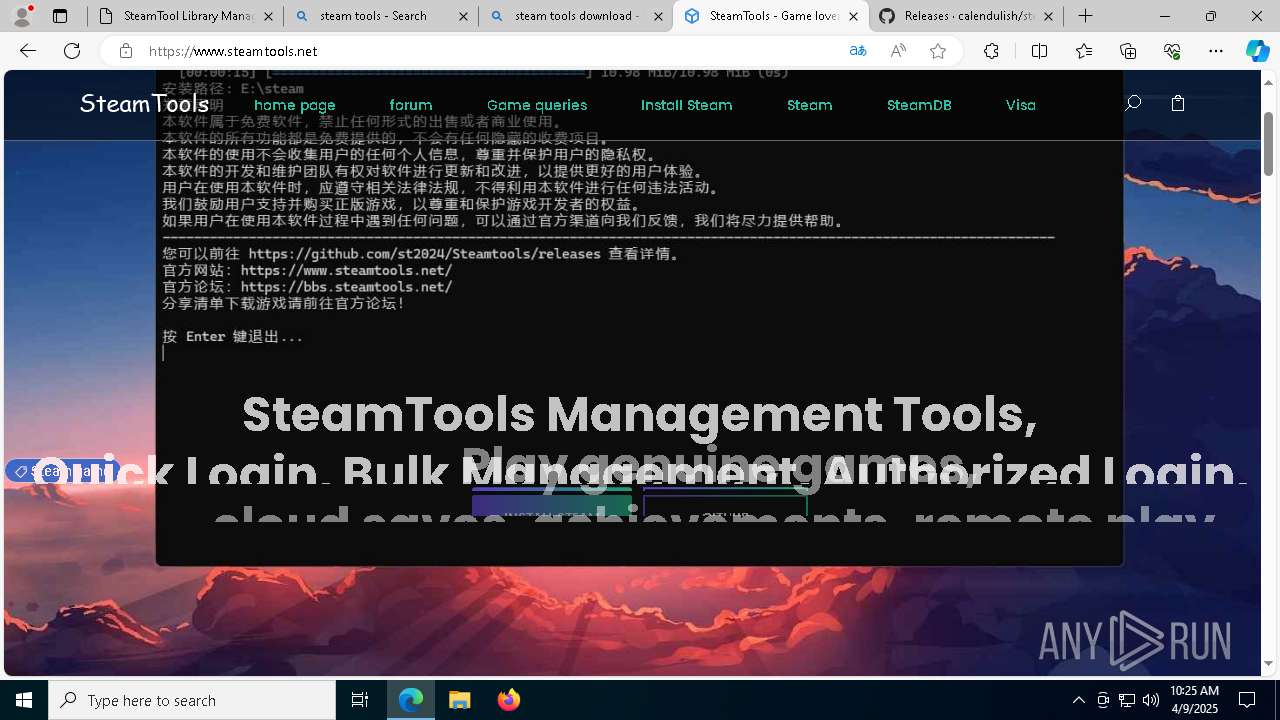The image size is (1280, 720).
Task: Open File Explorer from taskbar
Action: click(x=459, y=700)
